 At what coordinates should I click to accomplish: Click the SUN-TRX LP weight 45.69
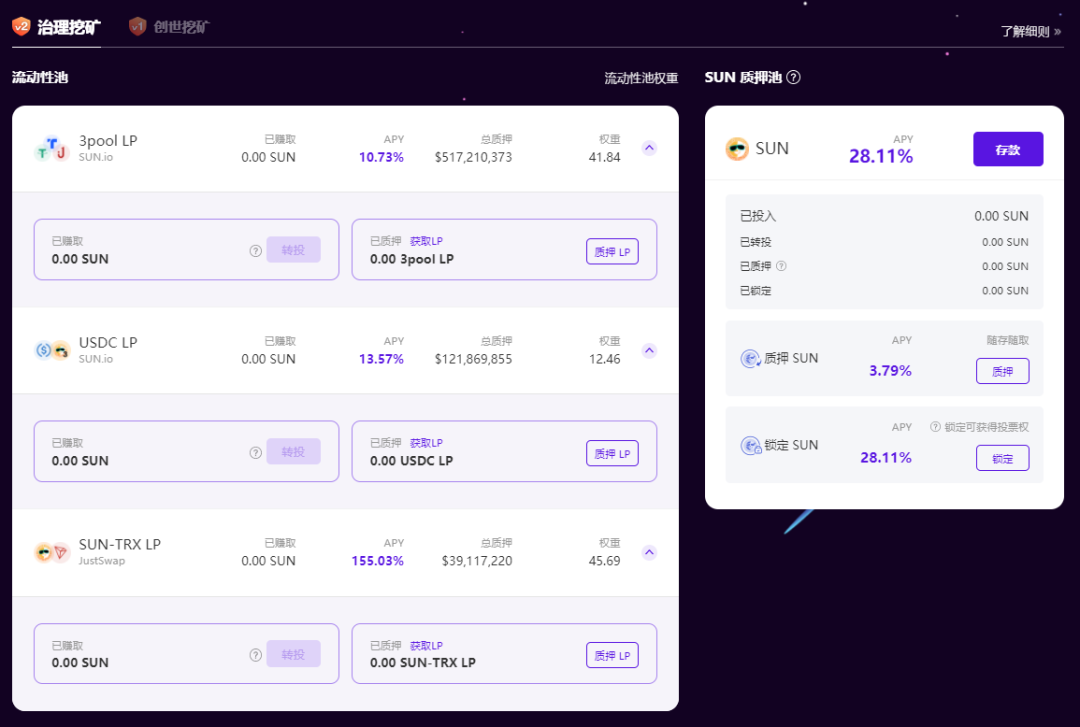click(604, 561)
